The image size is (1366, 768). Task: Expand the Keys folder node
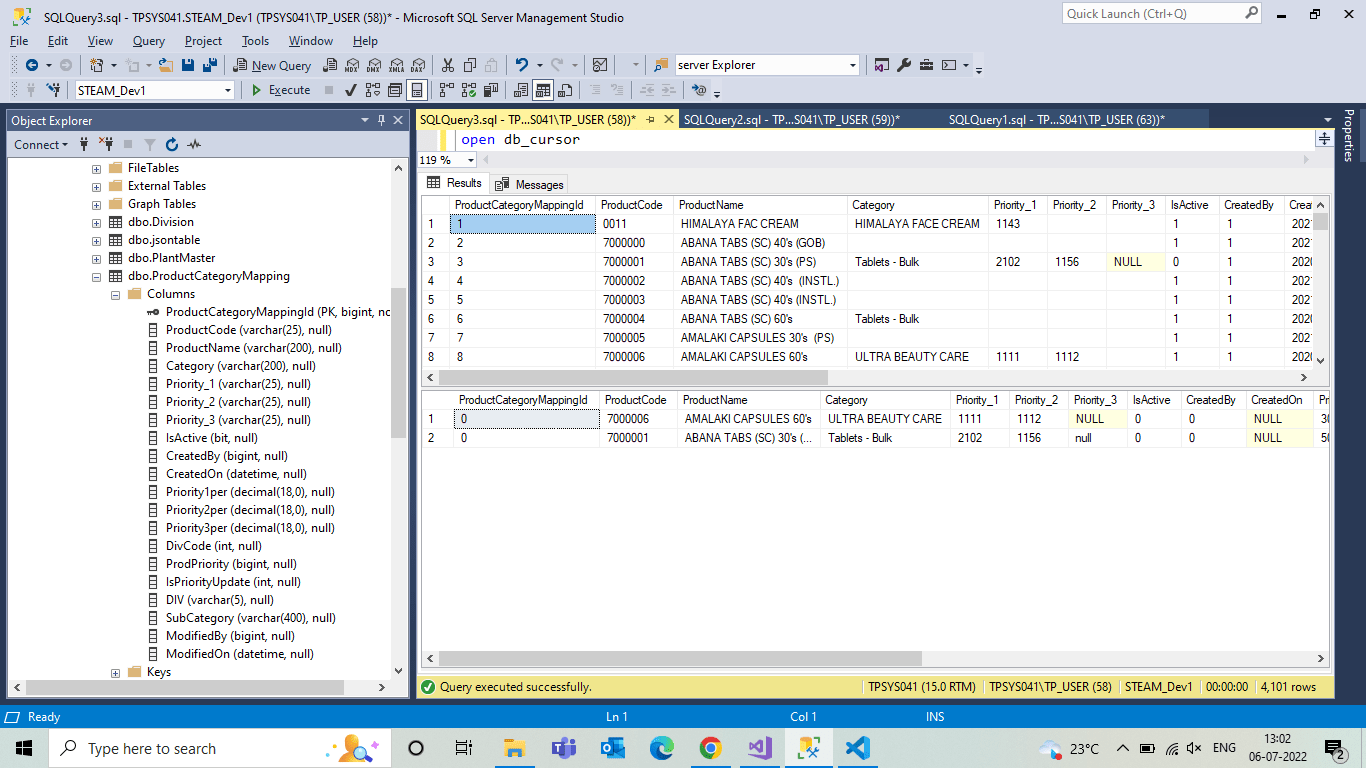115,672
